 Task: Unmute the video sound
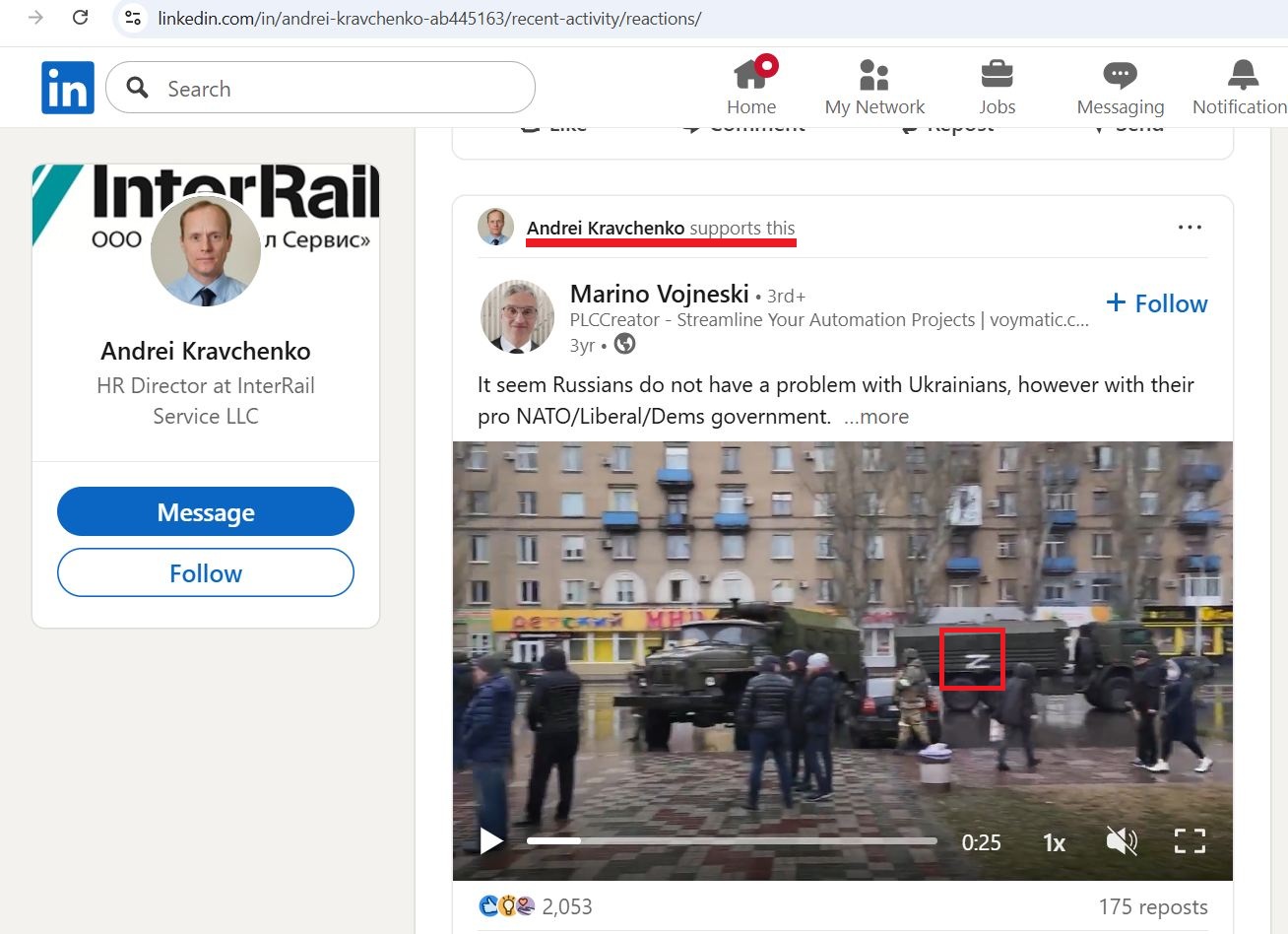1121,841
